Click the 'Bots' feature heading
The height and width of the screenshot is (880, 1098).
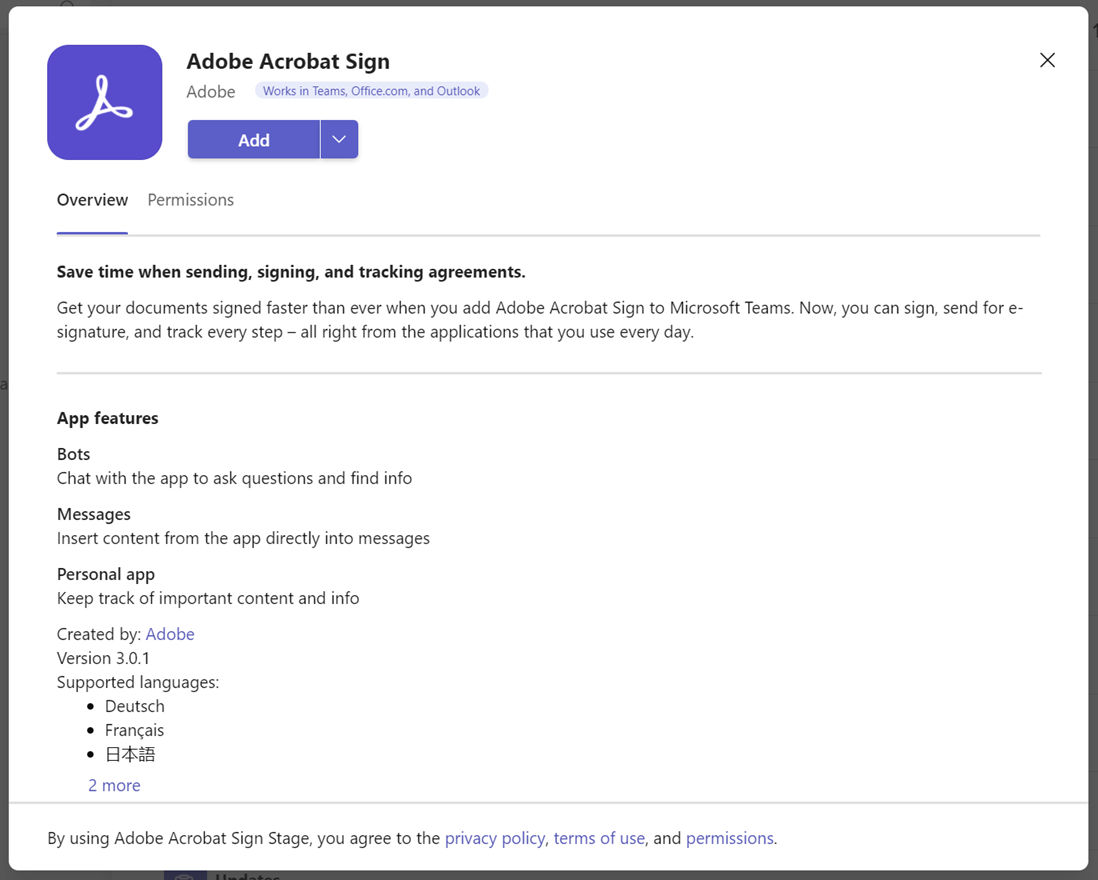74,454
